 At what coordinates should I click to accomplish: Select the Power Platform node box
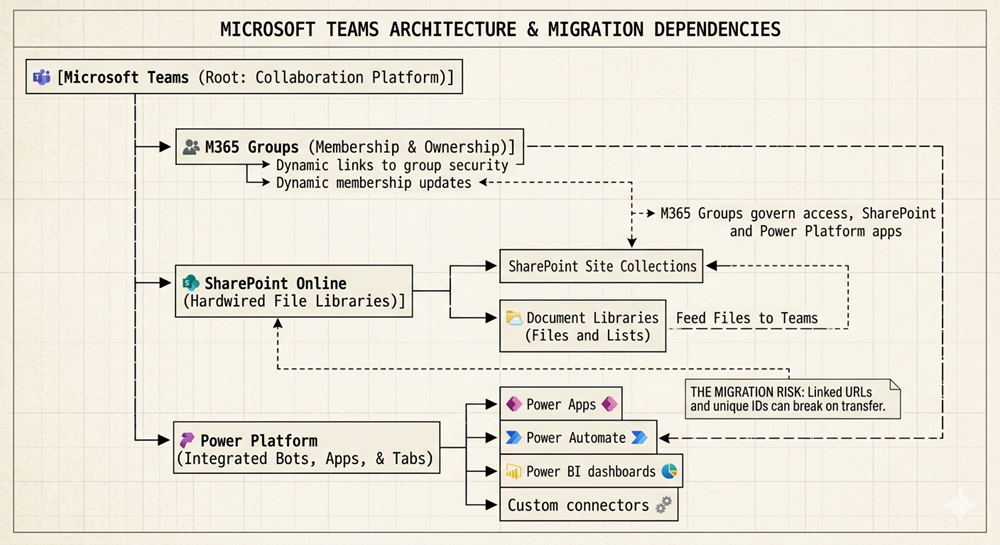307,447
